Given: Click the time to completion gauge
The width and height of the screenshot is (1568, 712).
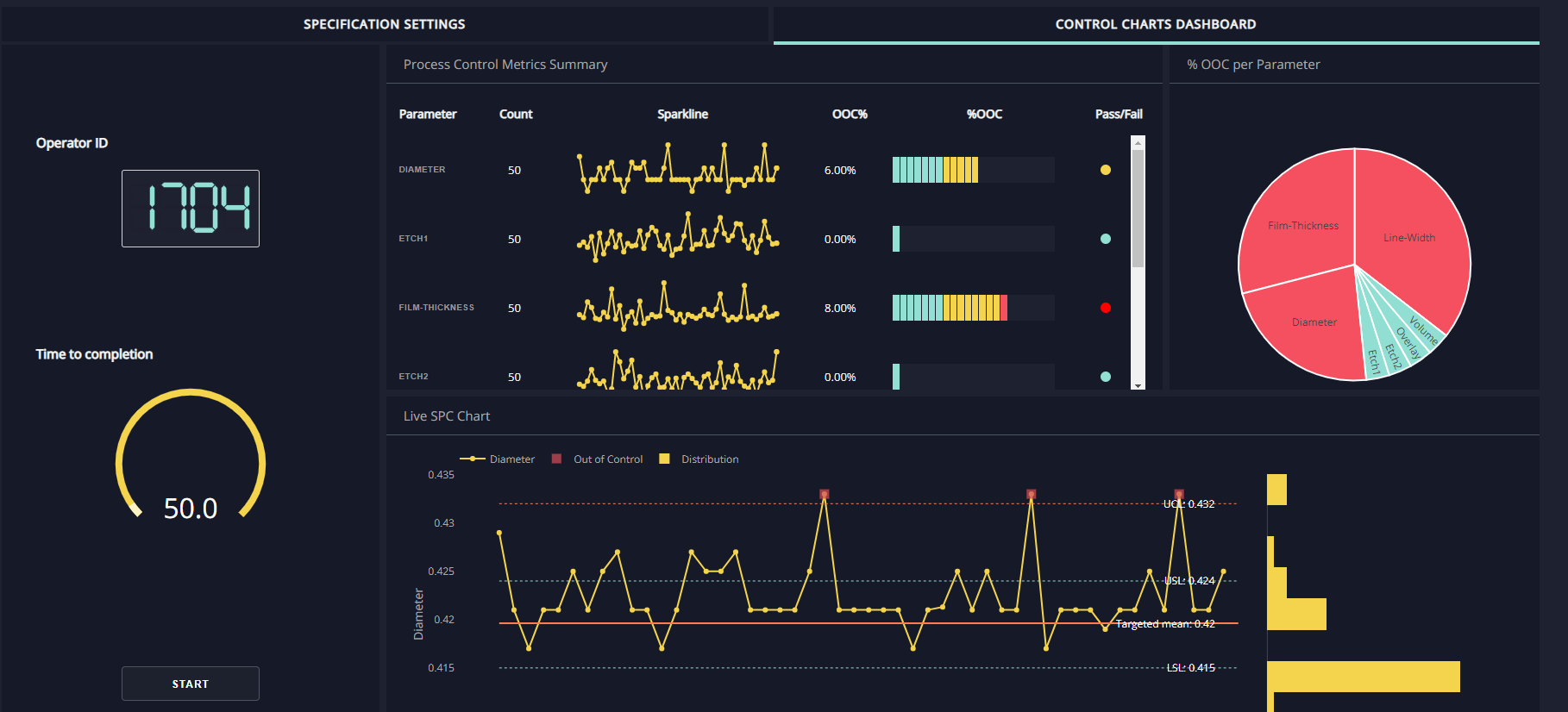Looking at the screenshot, I should [191, 455].
